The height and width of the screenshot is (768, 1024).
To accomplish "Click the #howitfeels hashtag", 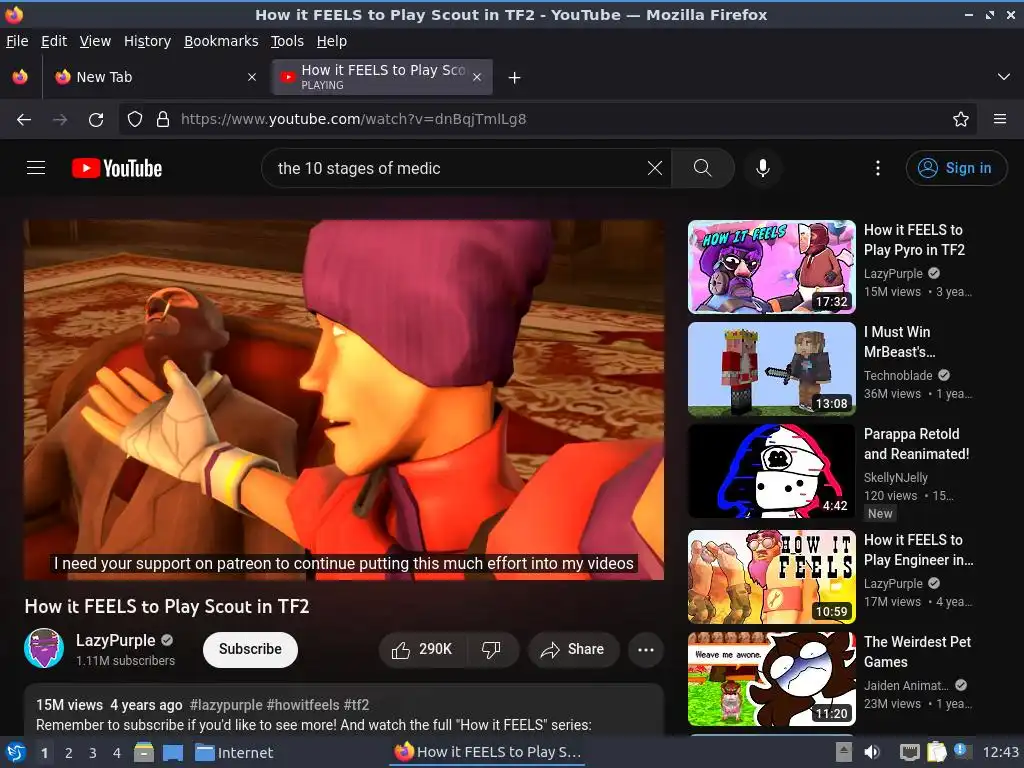I will point(303,705).
